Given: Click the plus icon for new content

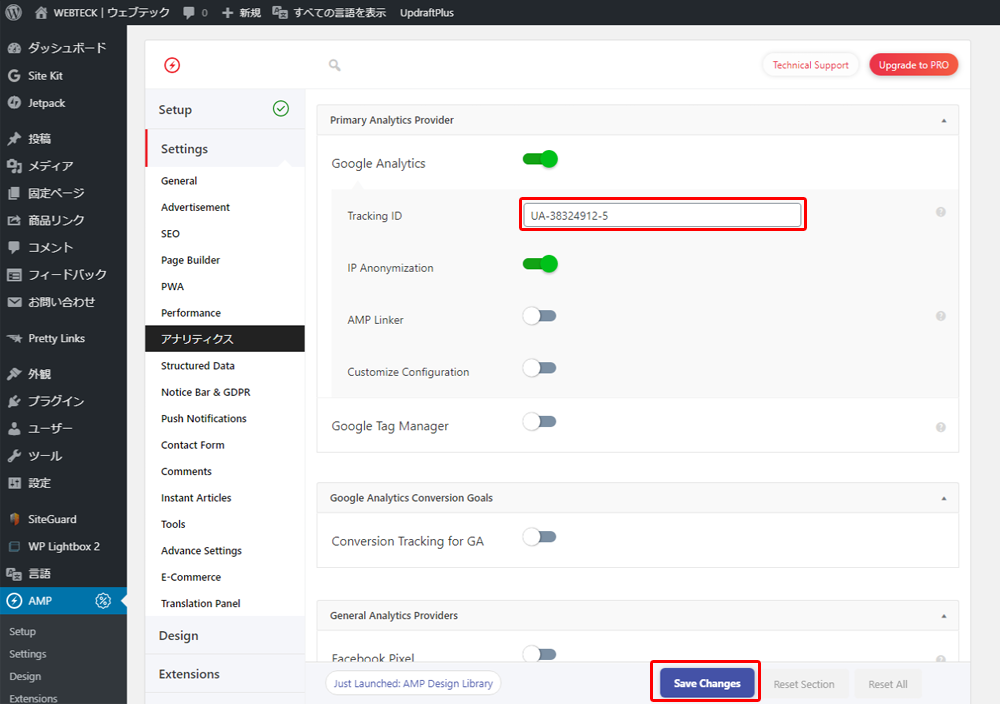Looking at the screenshot, I should coord(227,13).
